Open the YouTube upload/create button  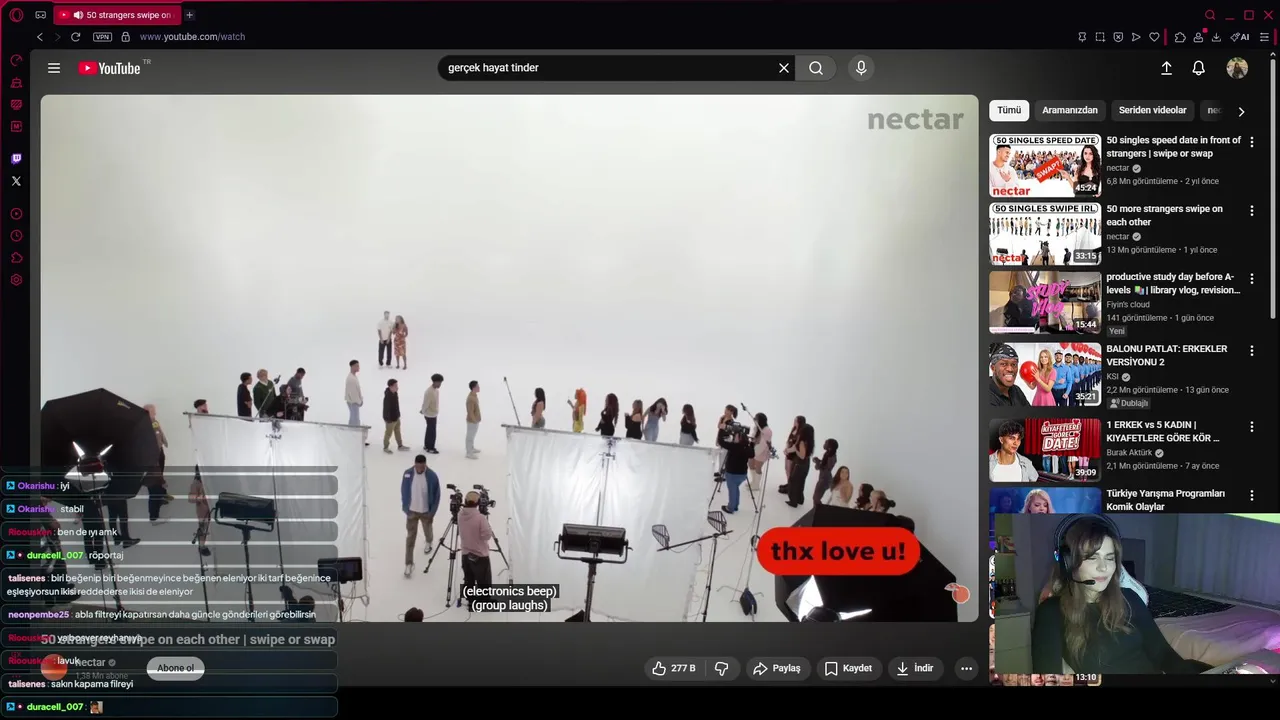pos(1166,68)
